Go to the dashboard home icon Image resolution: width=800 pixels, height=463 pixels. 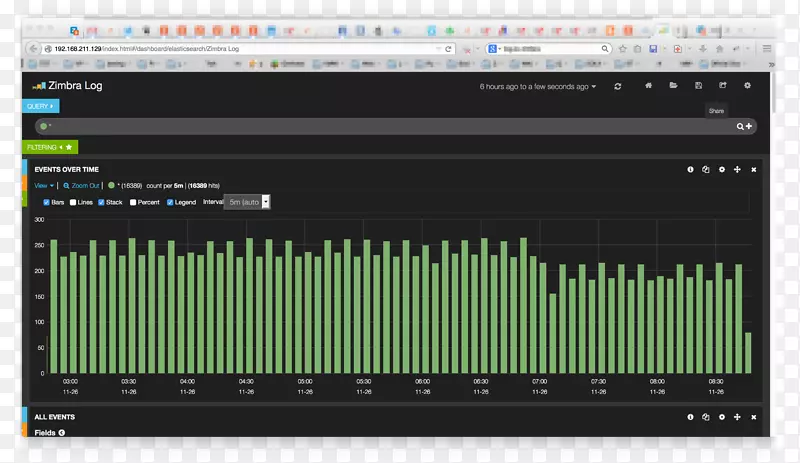point(648,87)
